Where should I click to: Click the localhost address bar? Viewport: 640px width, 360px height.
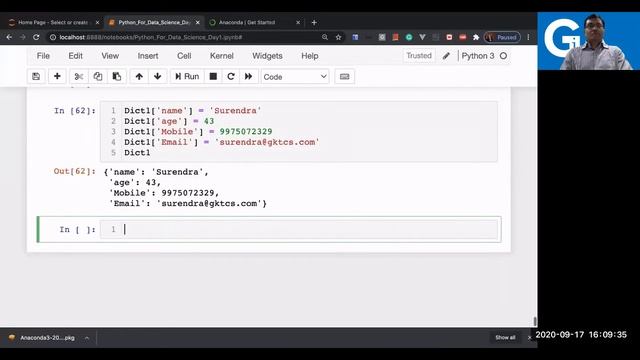pyautogui.click(x=184, y=37)
